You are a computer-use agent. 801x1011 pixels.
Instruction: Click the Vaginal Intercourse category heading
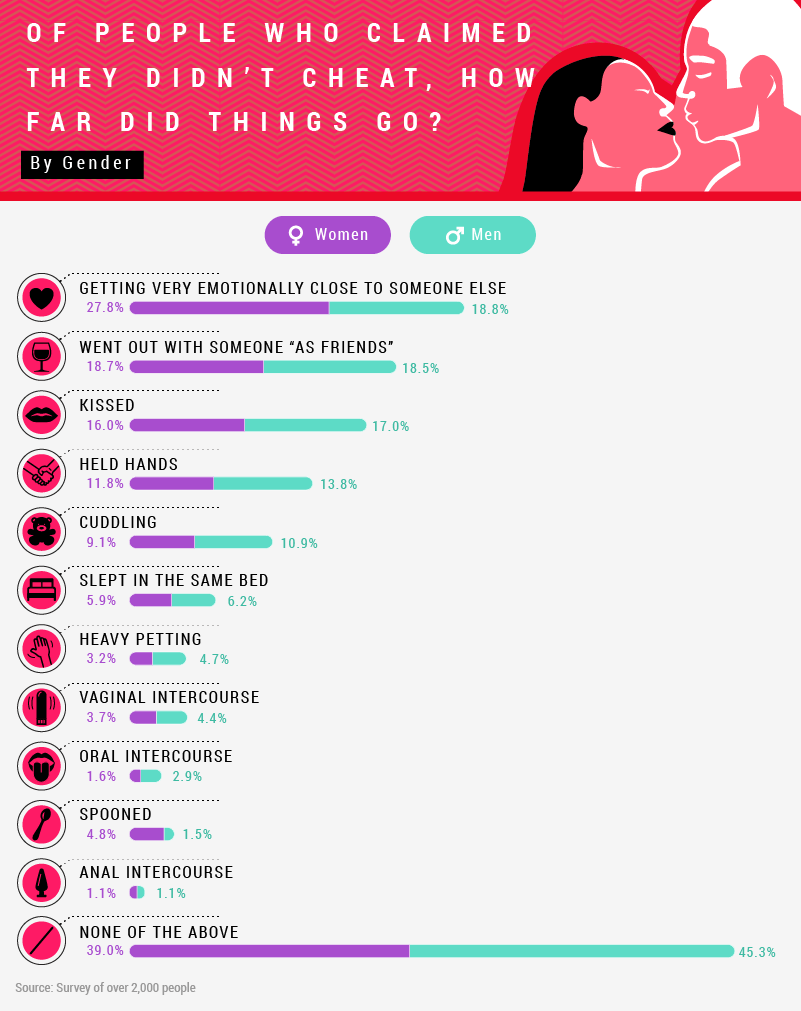(169, 697)
